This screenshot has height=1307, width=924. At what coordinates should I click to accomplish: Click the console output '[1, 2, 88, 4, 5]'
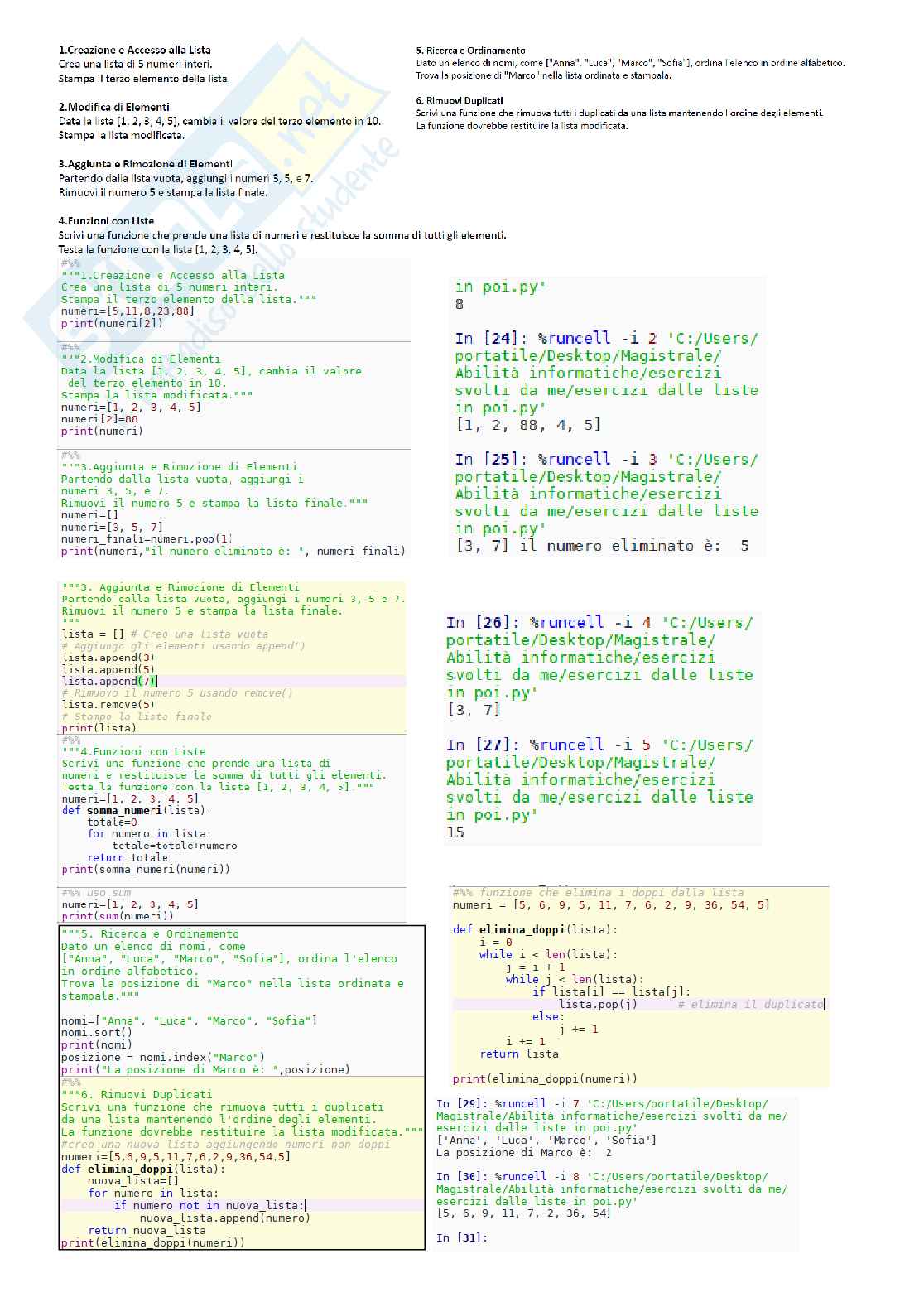(x=528, y=425)
